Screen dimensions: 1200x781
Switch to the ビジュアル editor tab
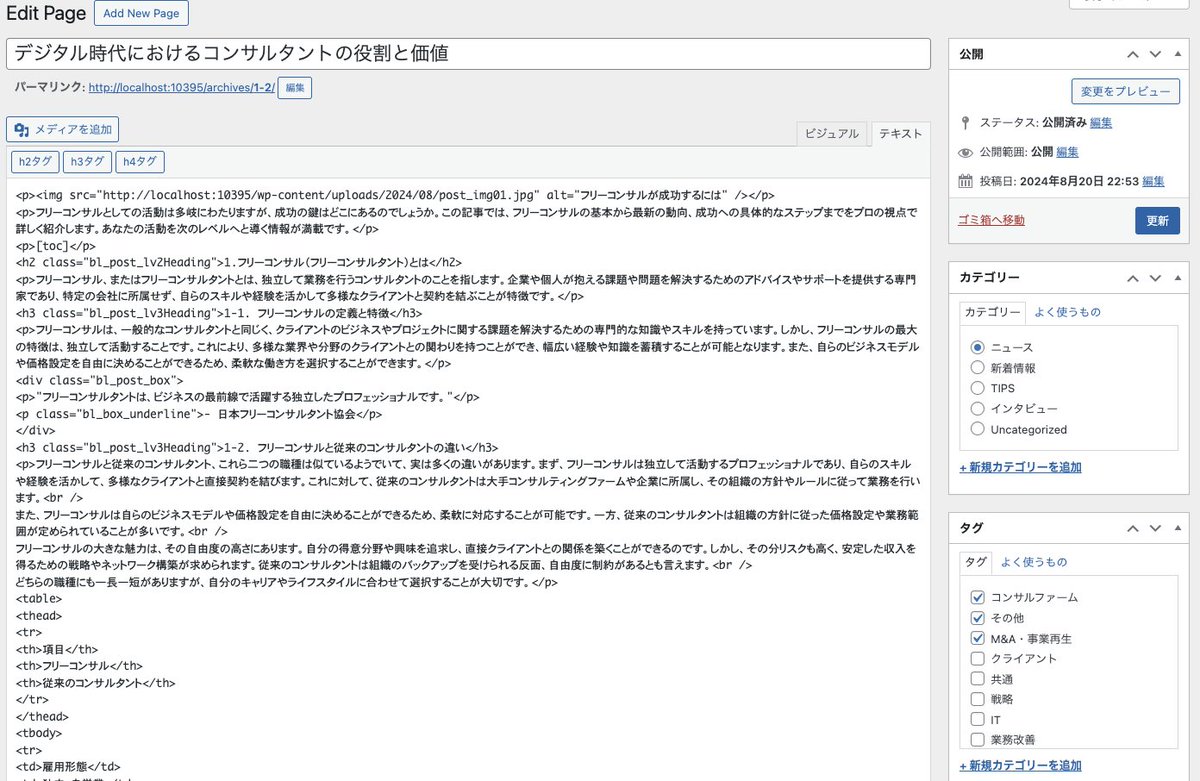pyautogui.click(x=832, y=134)
